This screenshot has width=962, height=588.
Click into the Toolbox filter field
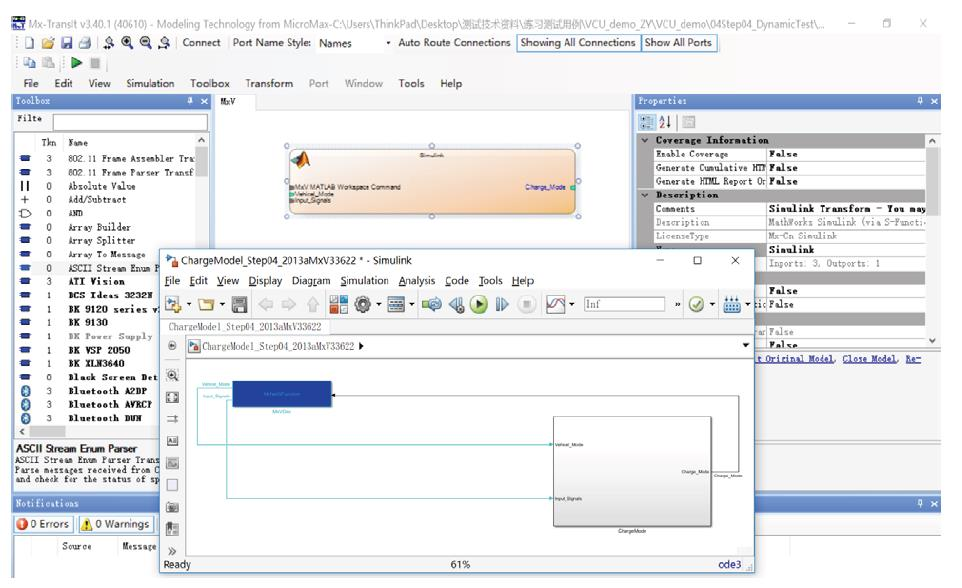[x=130, y=122]
